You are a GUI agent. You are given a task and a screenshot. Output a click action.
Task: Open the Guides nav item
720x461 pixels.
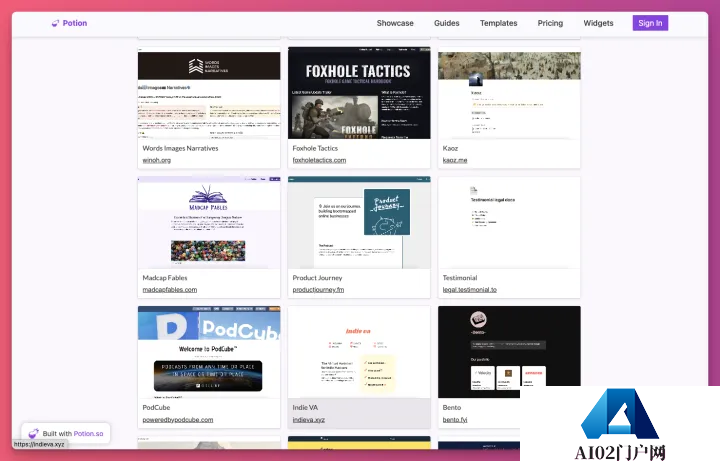(446, 23)
